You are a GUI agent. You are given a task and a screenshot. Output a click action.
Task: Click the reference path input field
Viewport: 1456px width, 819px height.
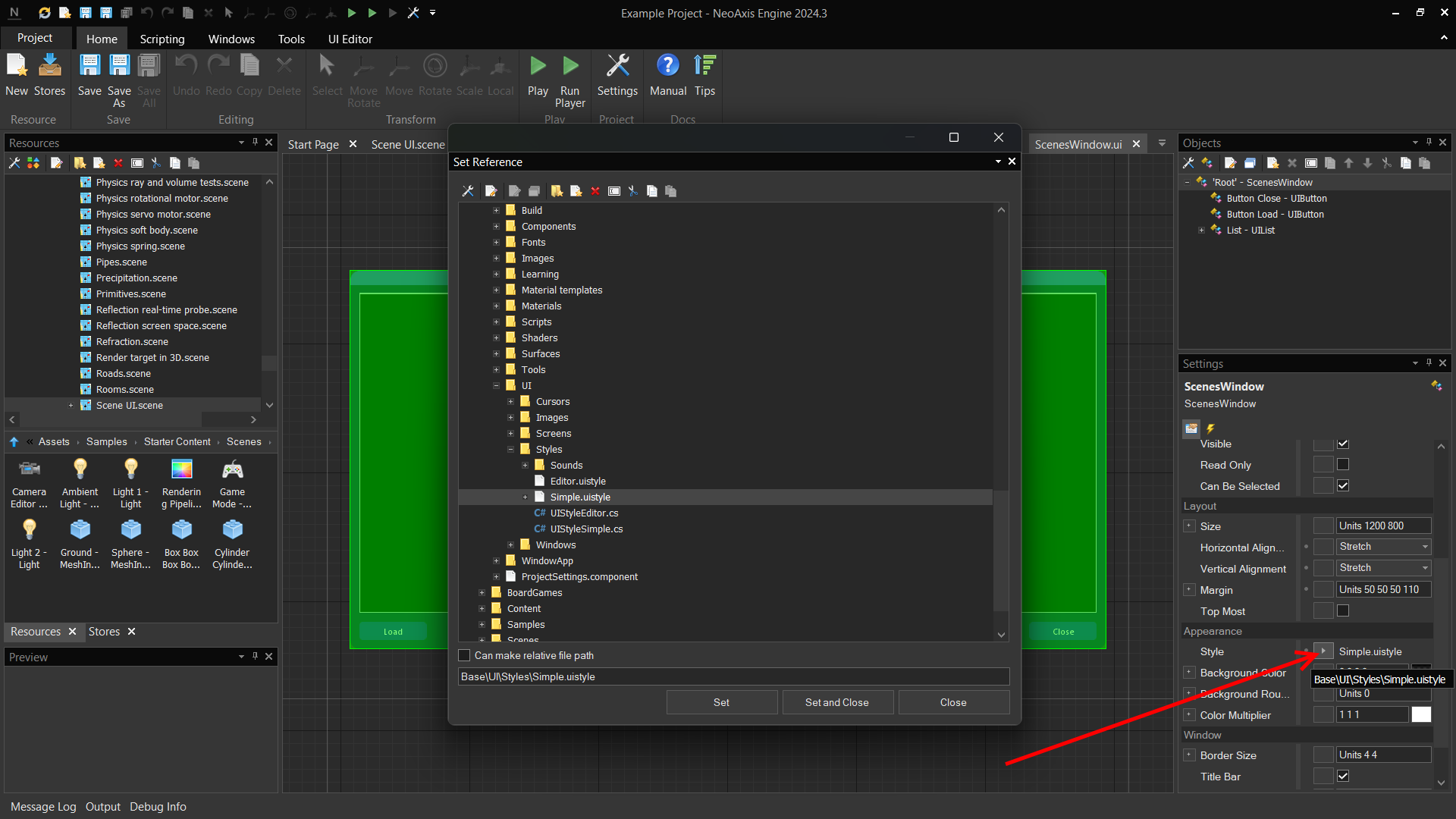(x=733, y=676)
